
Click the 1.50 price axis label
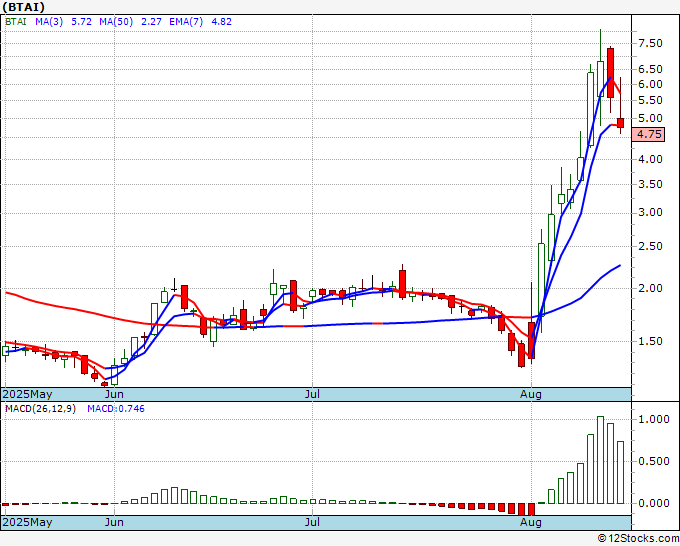coord(650,341)
